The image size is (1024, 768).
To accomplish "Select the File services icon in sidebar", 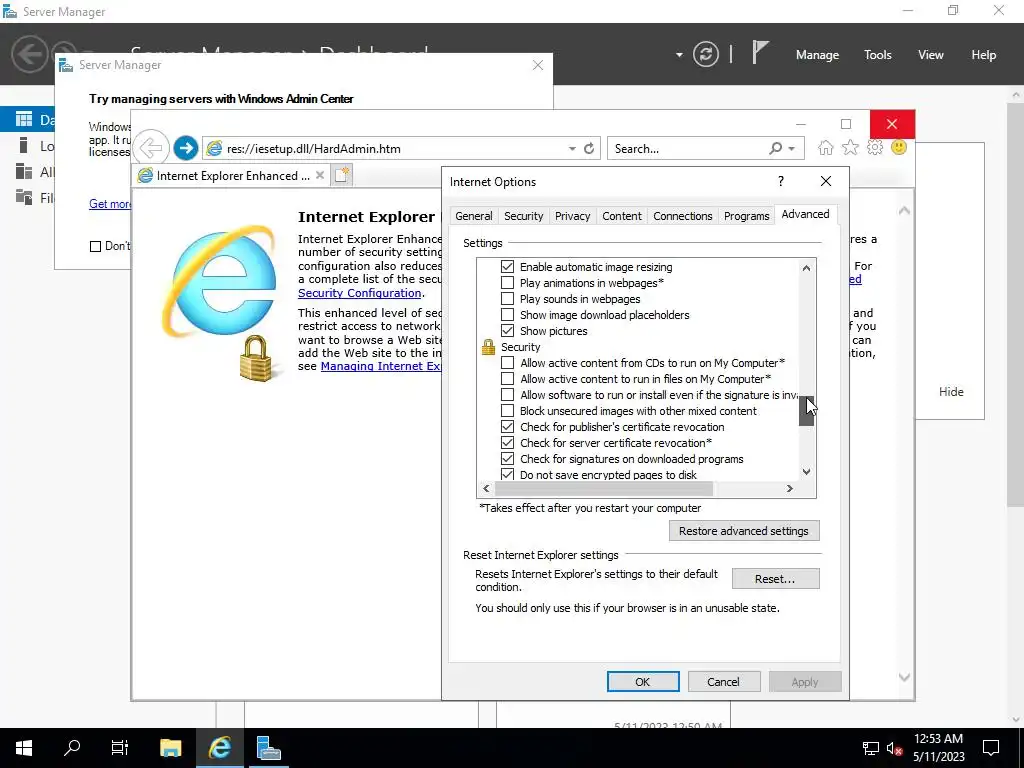I will (x=24, y=197).
